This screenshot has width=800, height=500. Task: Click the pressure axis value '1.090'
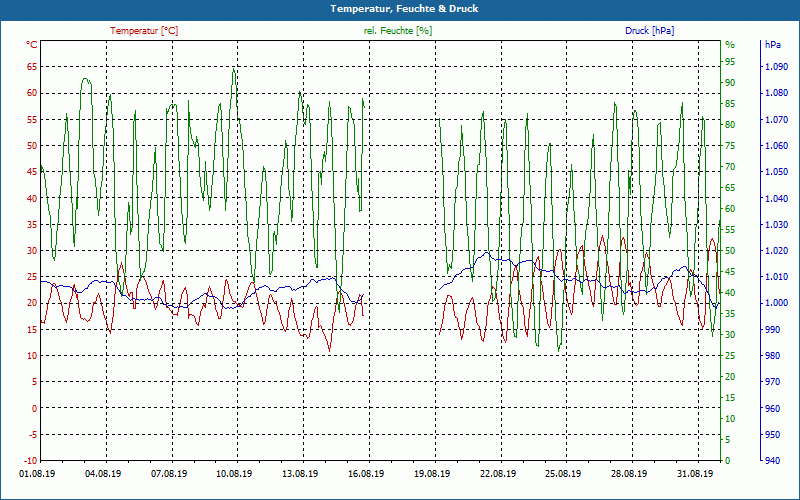777,66
